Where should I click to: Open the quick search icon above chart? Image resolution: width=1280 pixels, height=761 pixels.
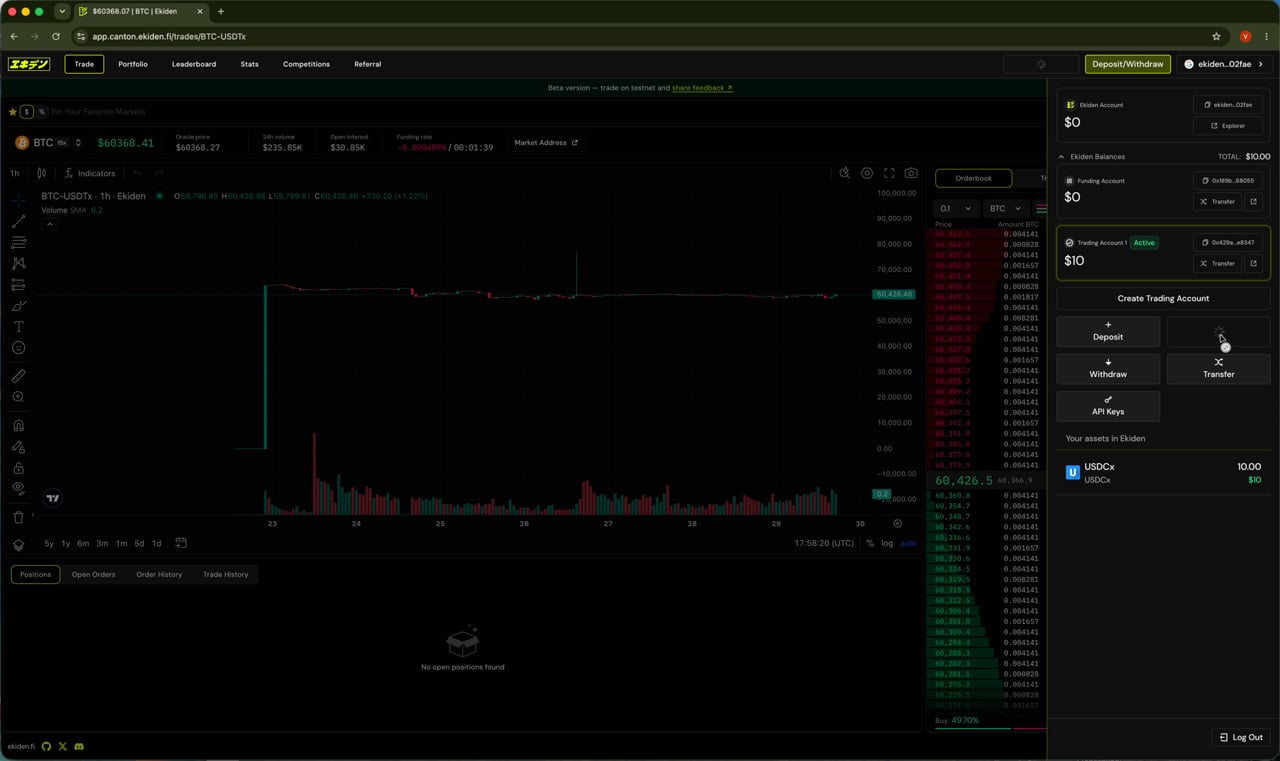click(845, 173)
